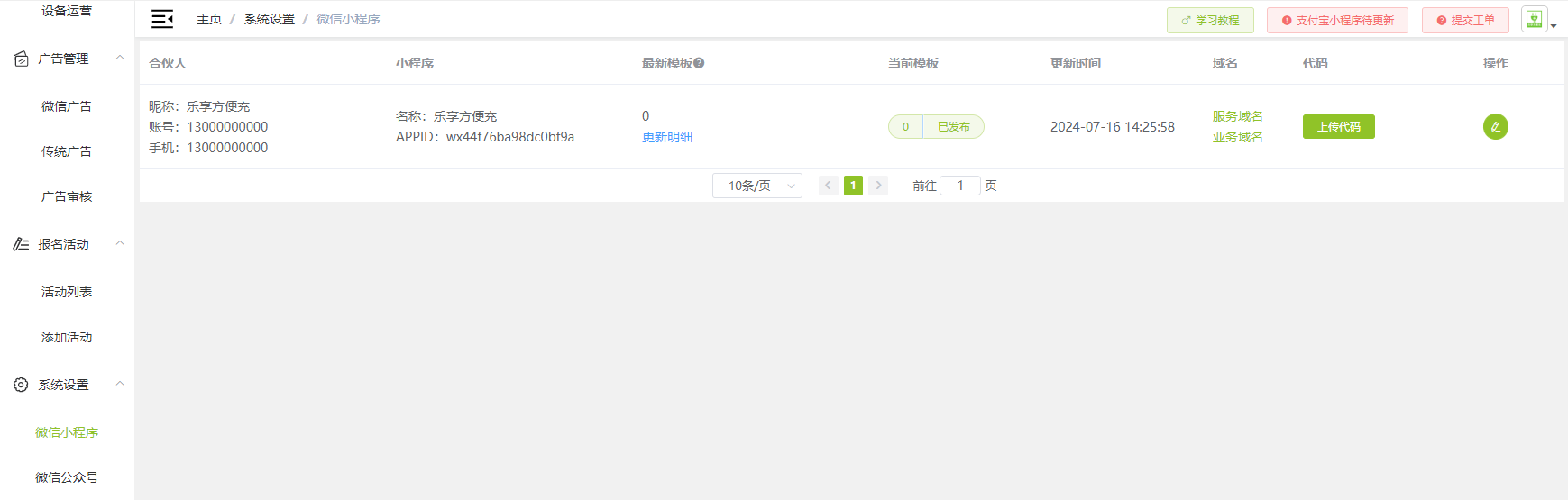Click the 小程序 column header

[x=415, y=63]
